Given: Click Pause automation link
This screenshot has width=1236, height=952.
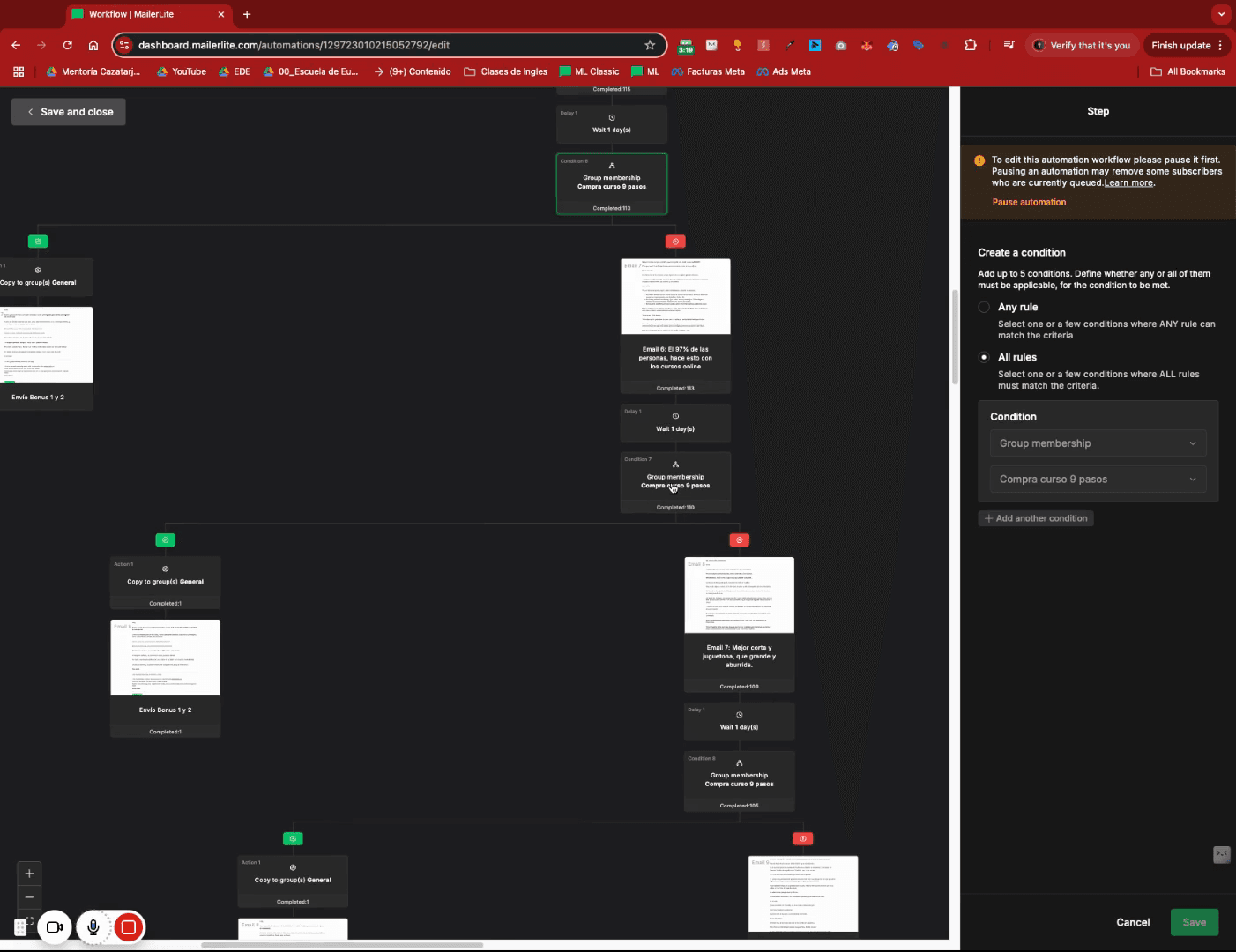Looking at the screenshot, I should pyautogui.click(x=1029, y=202).
